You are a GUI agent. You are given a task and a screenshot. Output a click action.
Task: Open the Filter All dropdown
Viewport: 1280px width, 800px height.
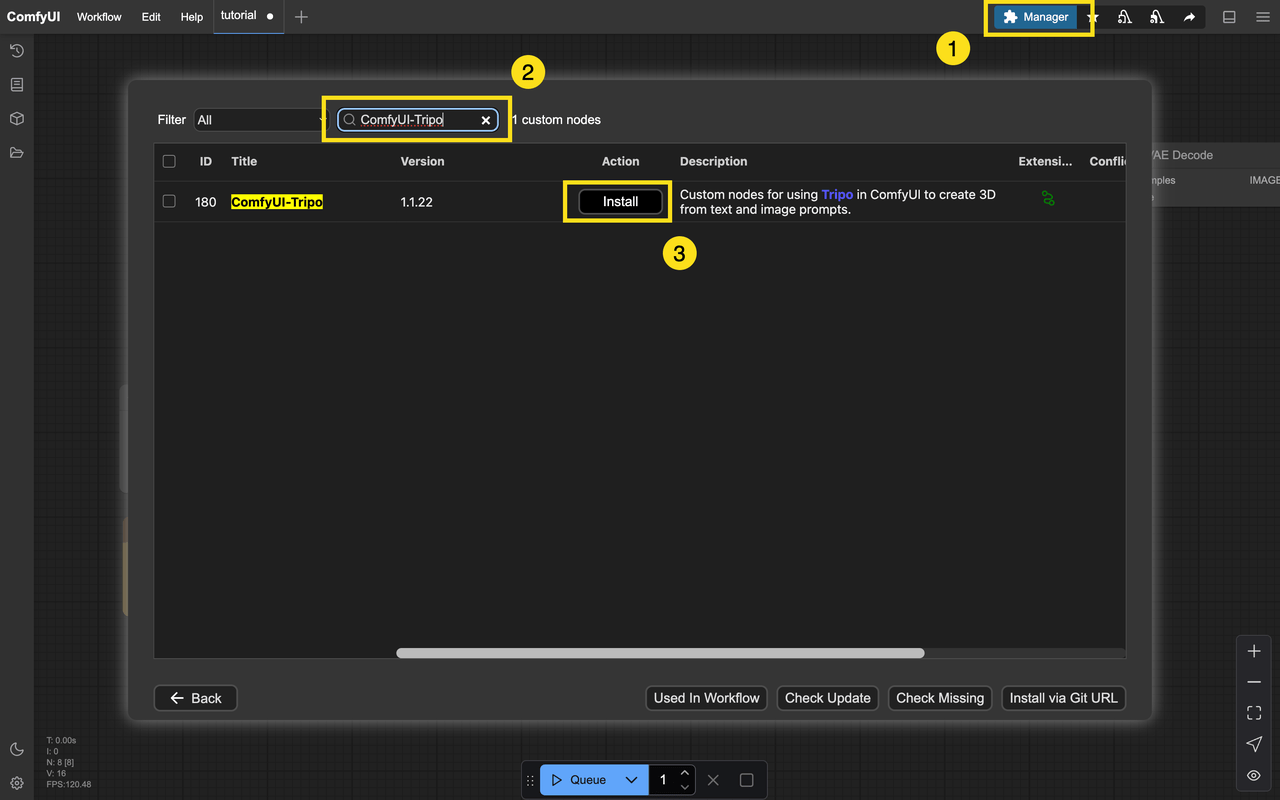point(261,120)
